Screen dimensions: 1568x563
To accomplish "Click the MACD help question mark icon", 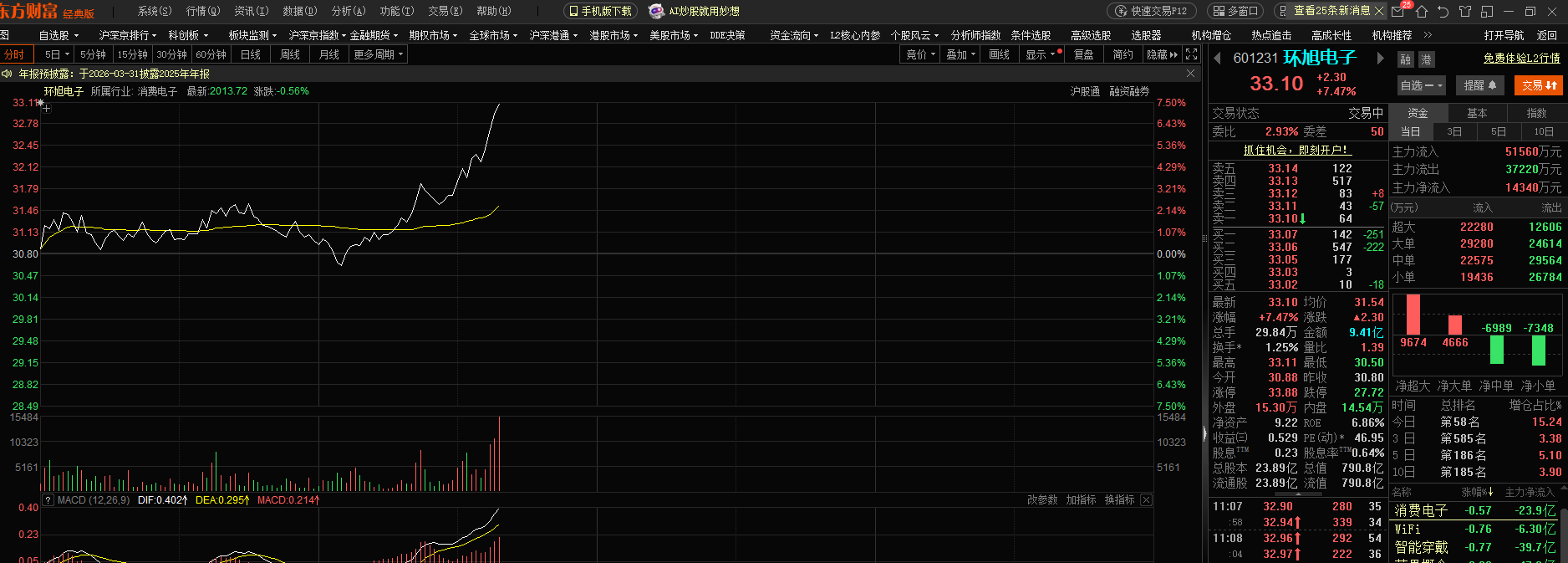I will (48, 499).
